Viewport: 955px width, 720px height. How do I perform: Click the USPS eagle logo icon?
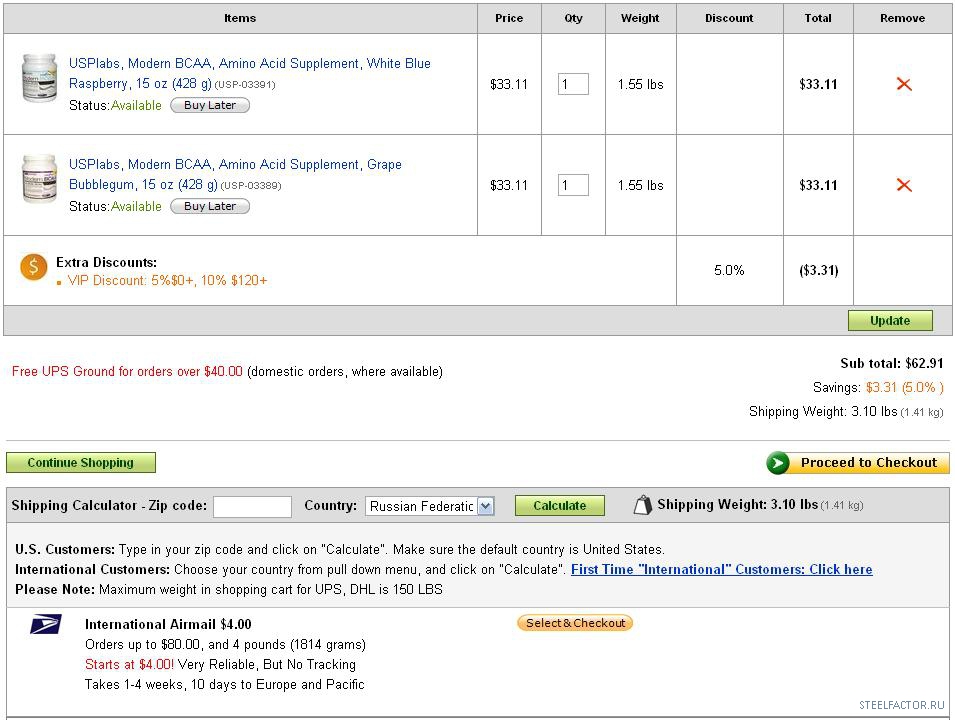click(x=45, y=625)
